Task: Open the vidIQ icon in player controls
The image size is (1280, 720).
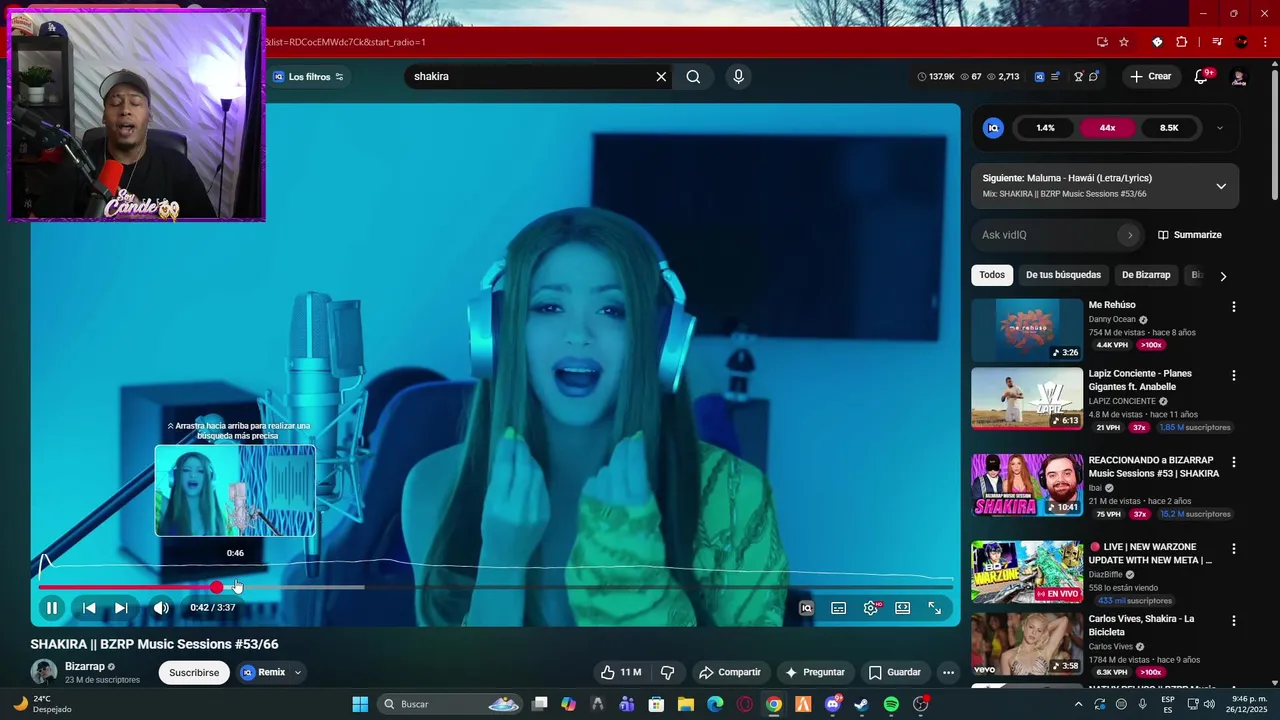Action: (x=807, y=608)
